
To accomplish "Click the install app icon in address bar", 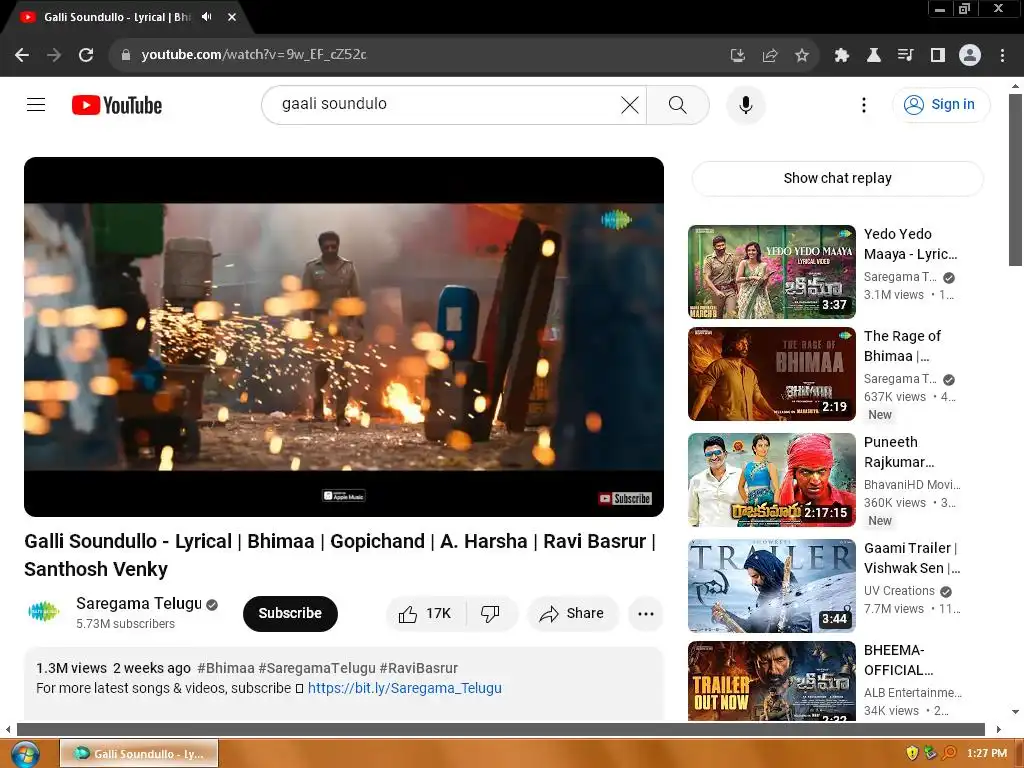I will pos(737,56).
